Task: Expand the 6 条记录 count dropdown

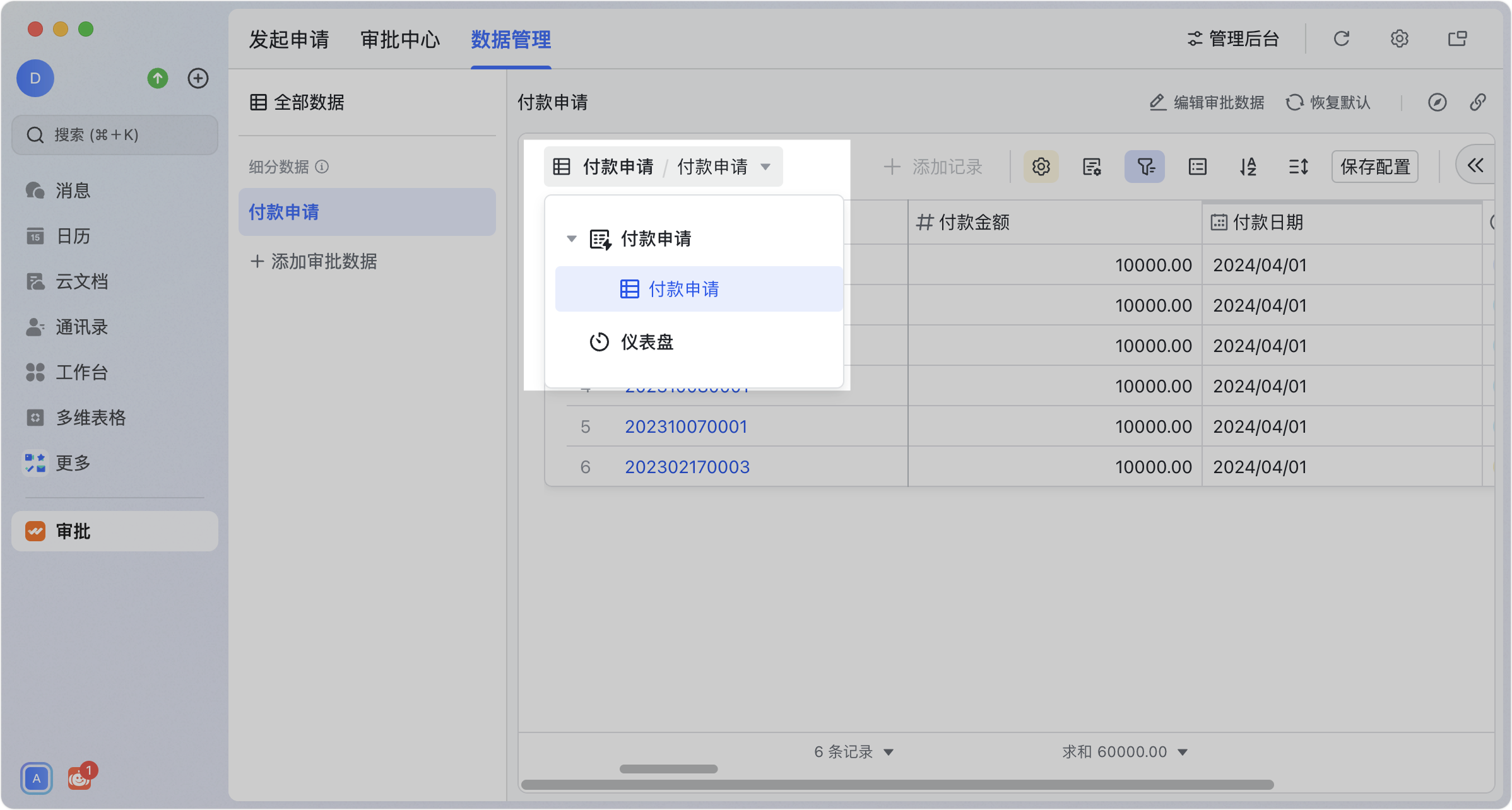Action: click(x=853, y=752)
